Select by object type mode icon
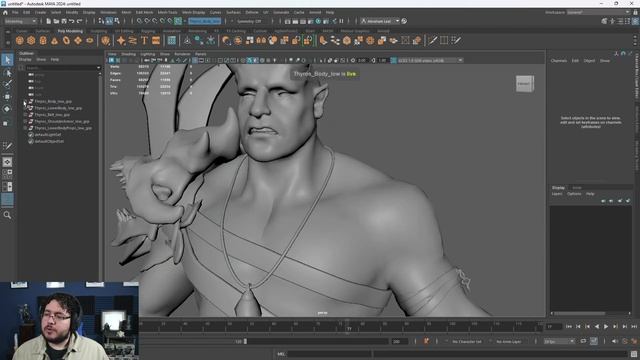The image size is (640, 360). [x=109, y=21]
